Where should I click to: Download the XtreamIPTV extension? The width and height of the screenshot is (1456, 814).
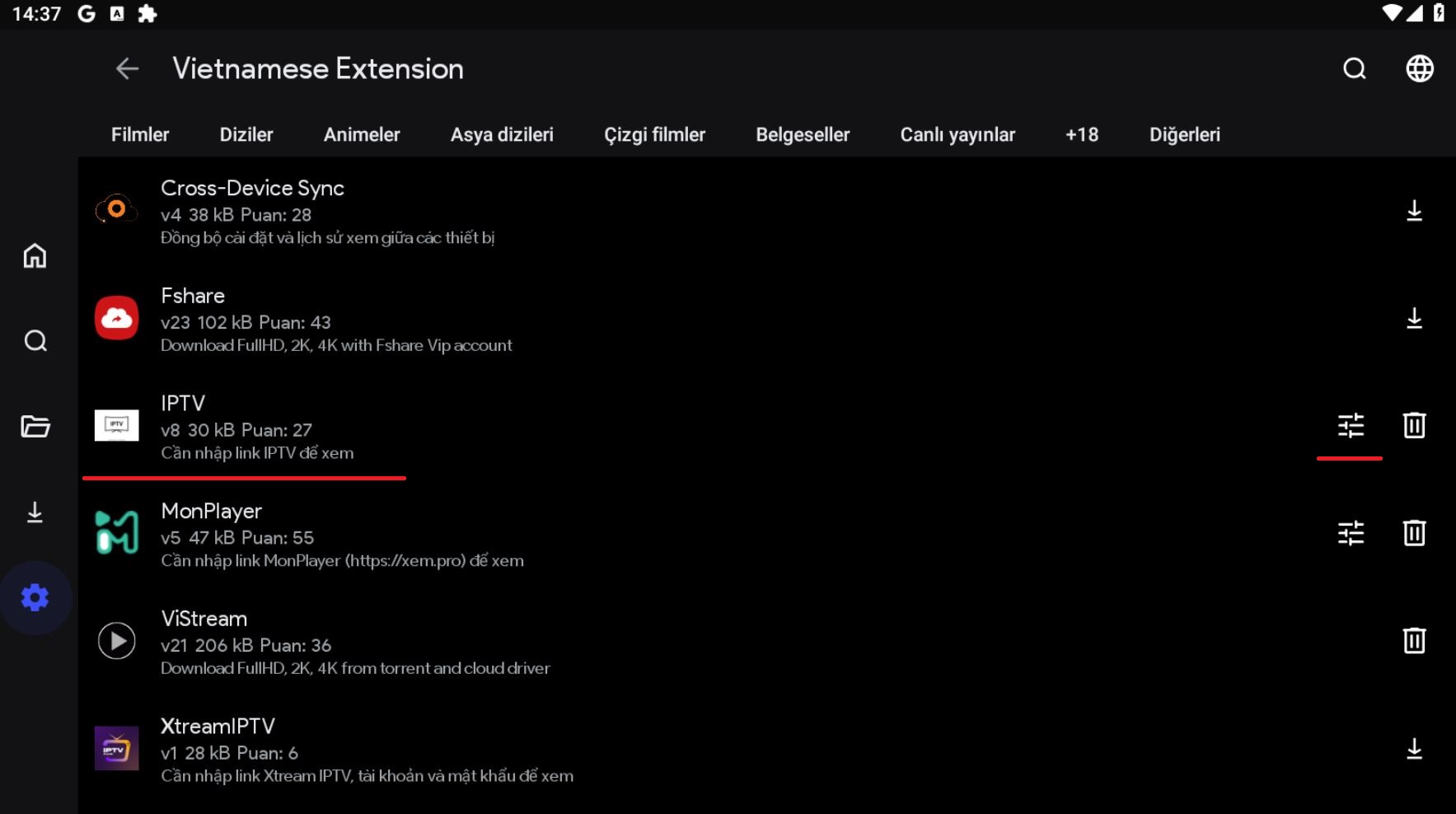click(x=1414, y=748)
